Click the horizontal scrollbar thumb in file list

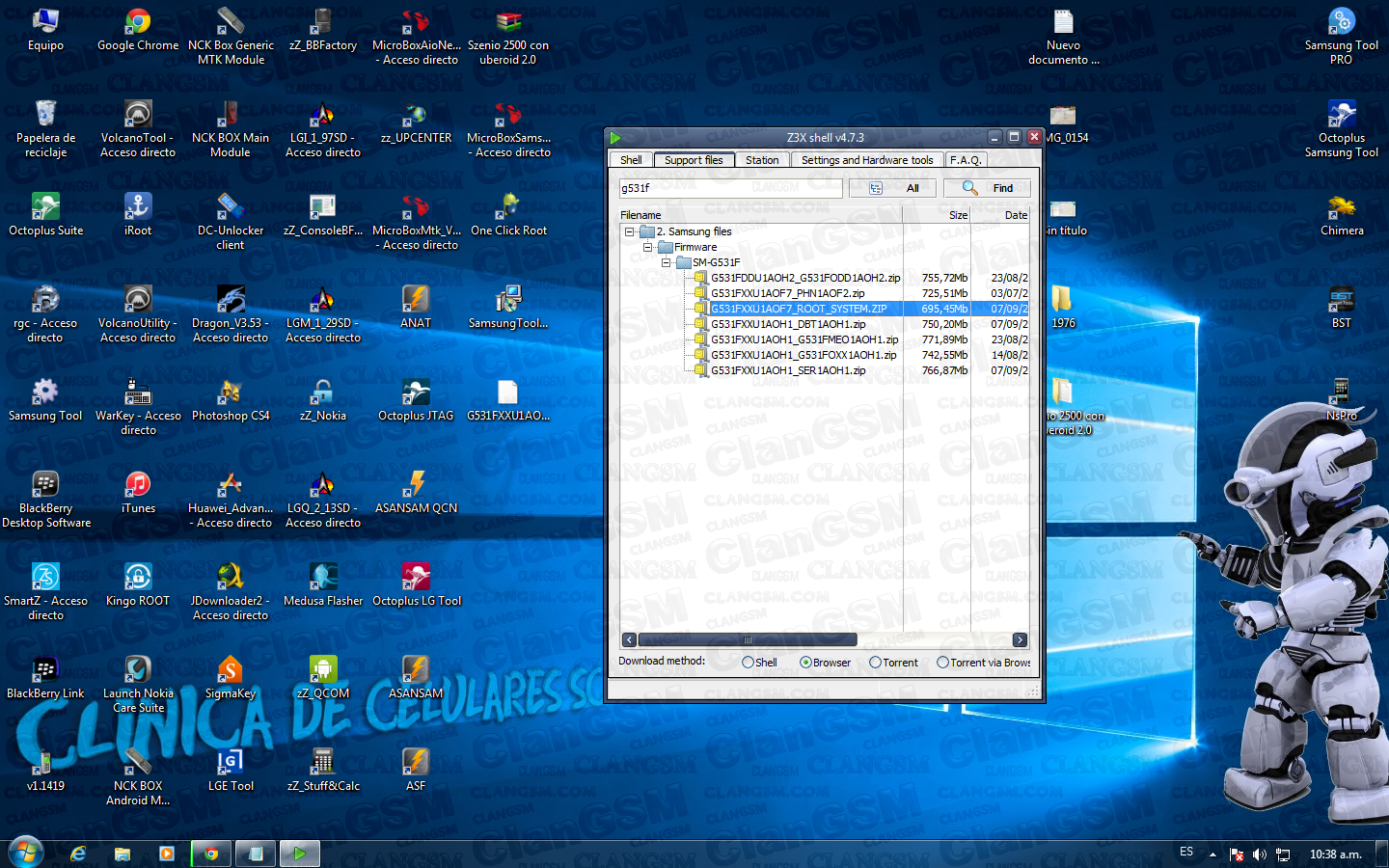click(748, 639)
